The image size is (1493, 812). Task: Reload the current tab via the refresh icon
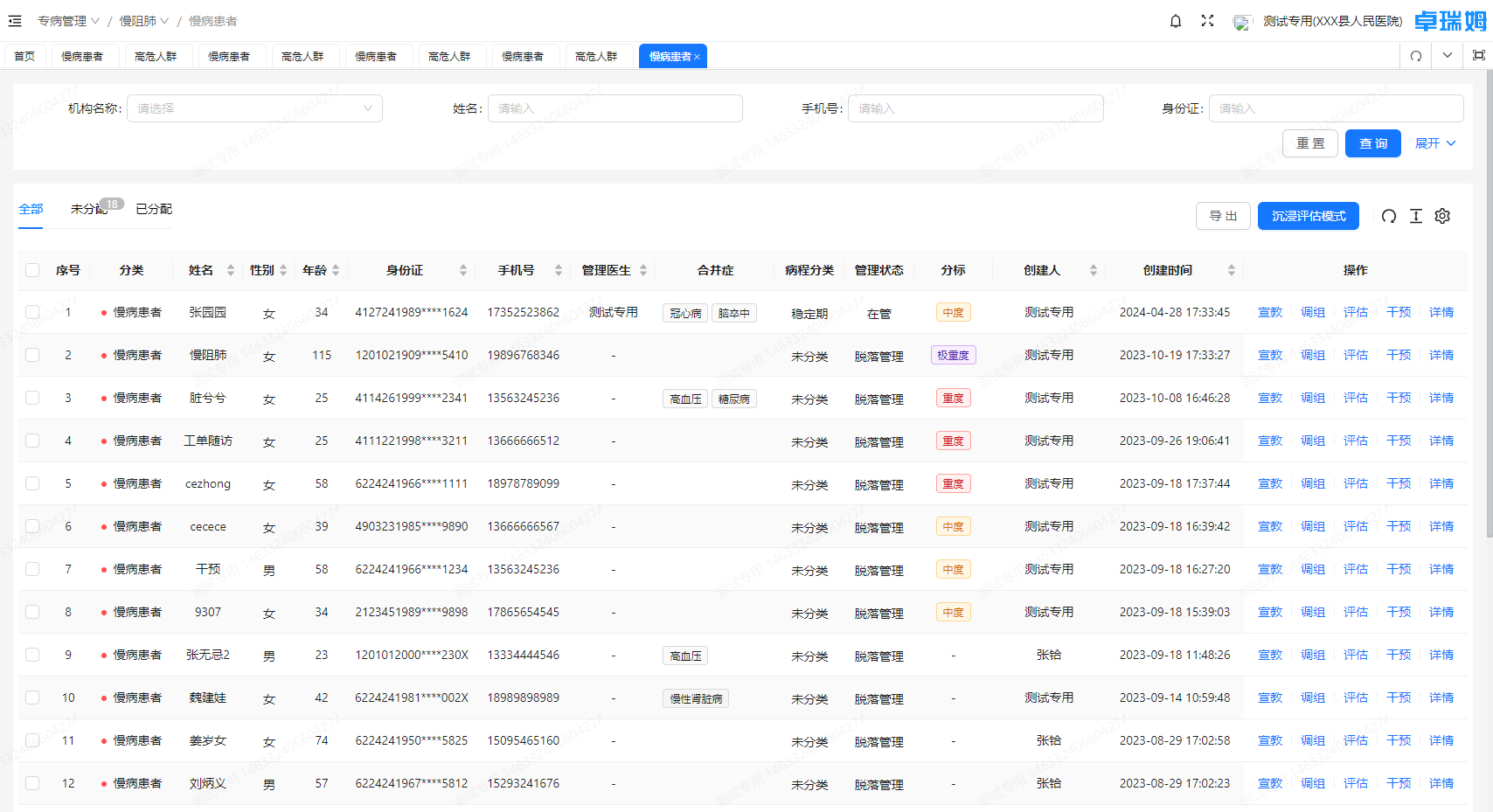coord(1415,55)
